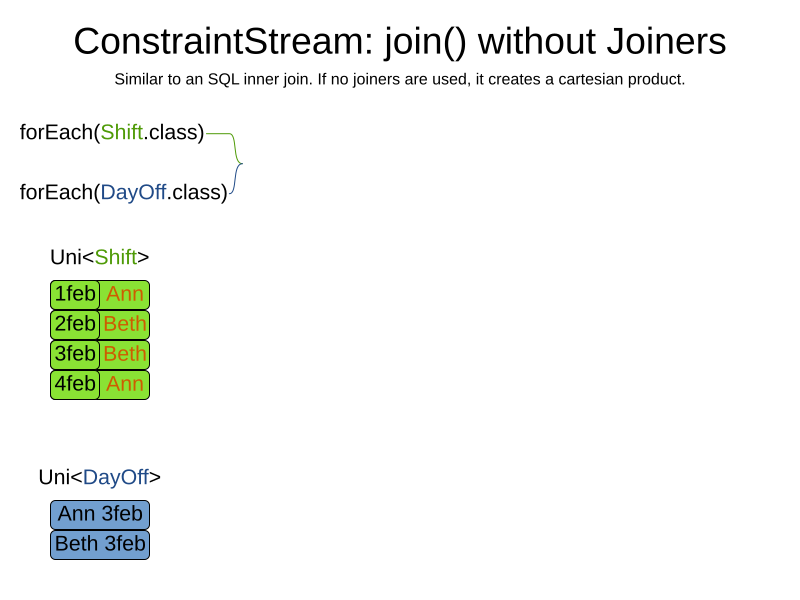
Task: Click the Uni<Shift> label
Action: coord(99,257)
